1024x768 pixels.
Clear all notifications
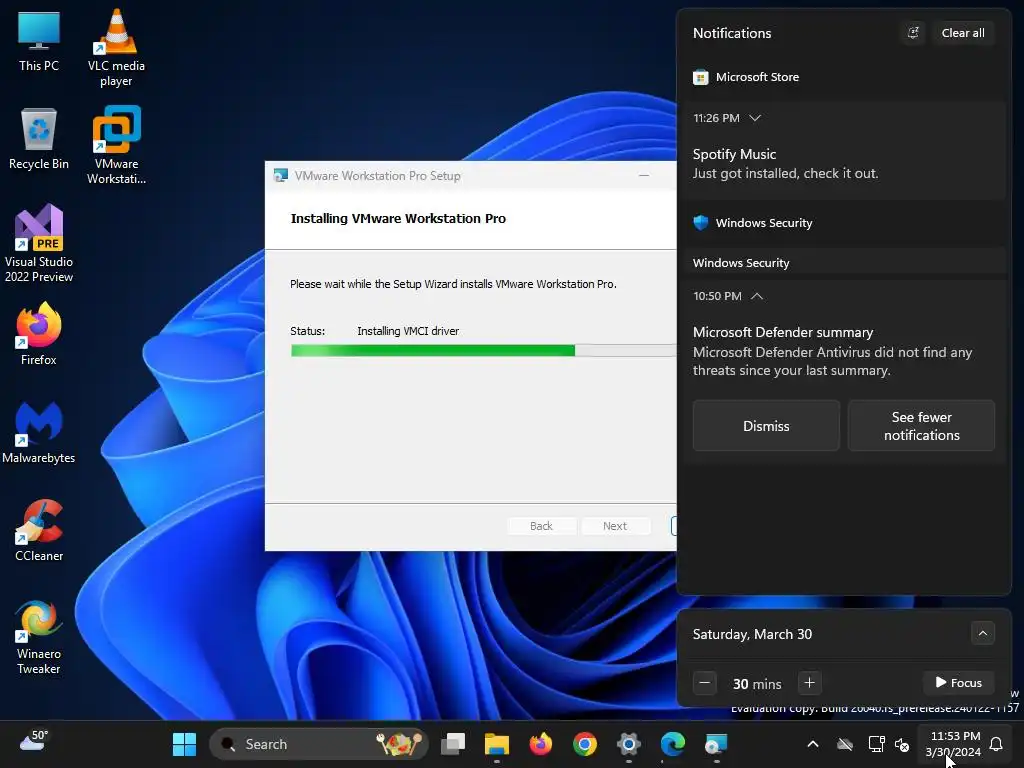coord(963,33)
